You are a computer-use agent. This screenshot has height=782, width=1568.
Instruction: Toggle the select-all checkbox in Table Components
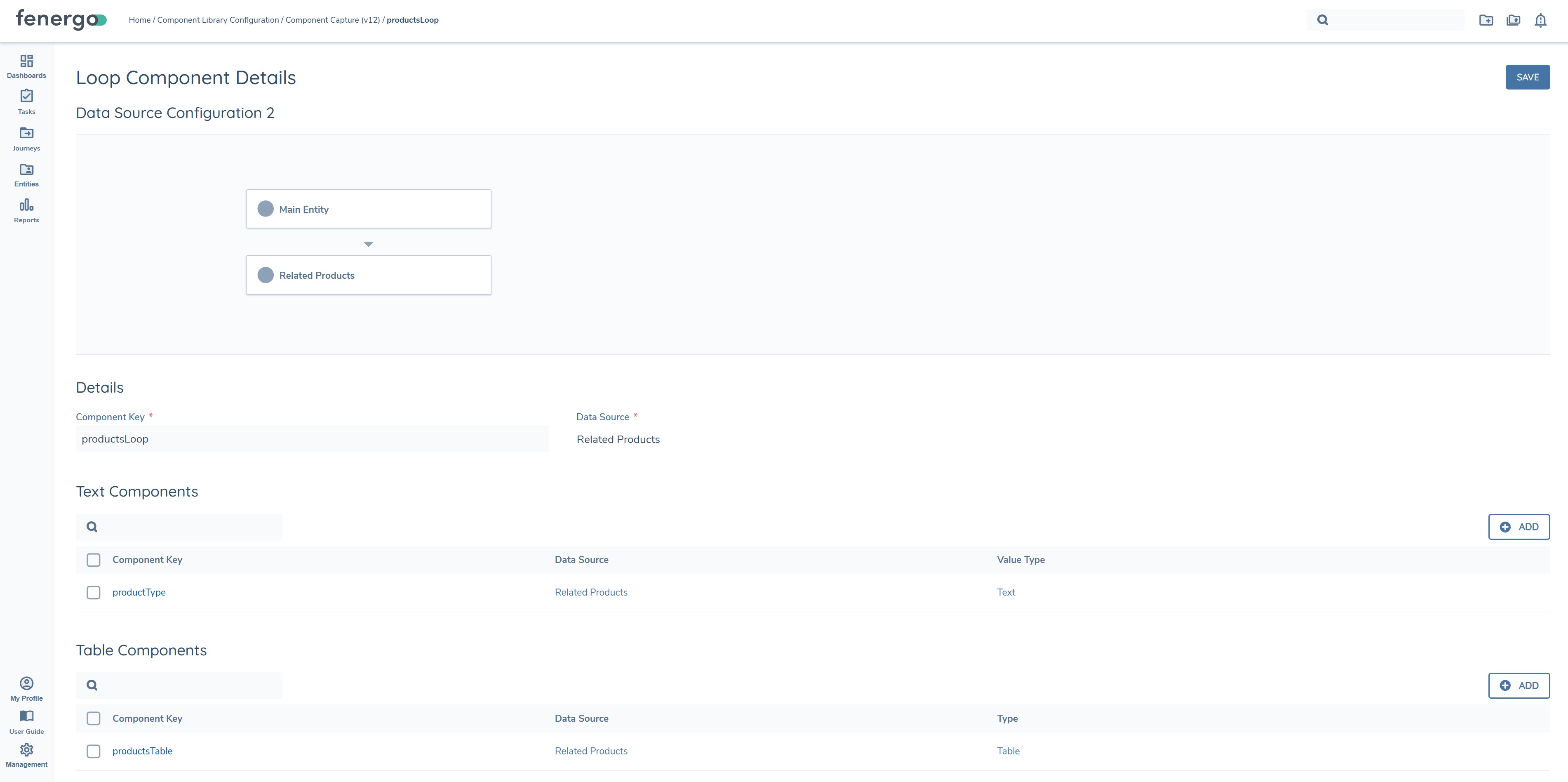click(x=93, y=718)
